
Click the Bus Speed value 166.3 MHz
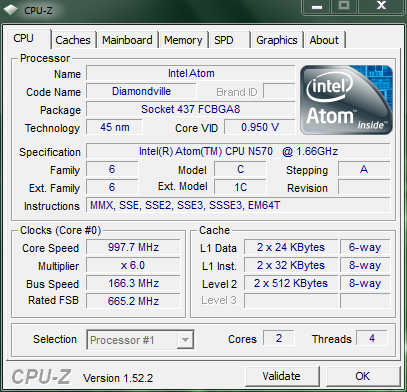pyautogui.click(x=133, y=283)
